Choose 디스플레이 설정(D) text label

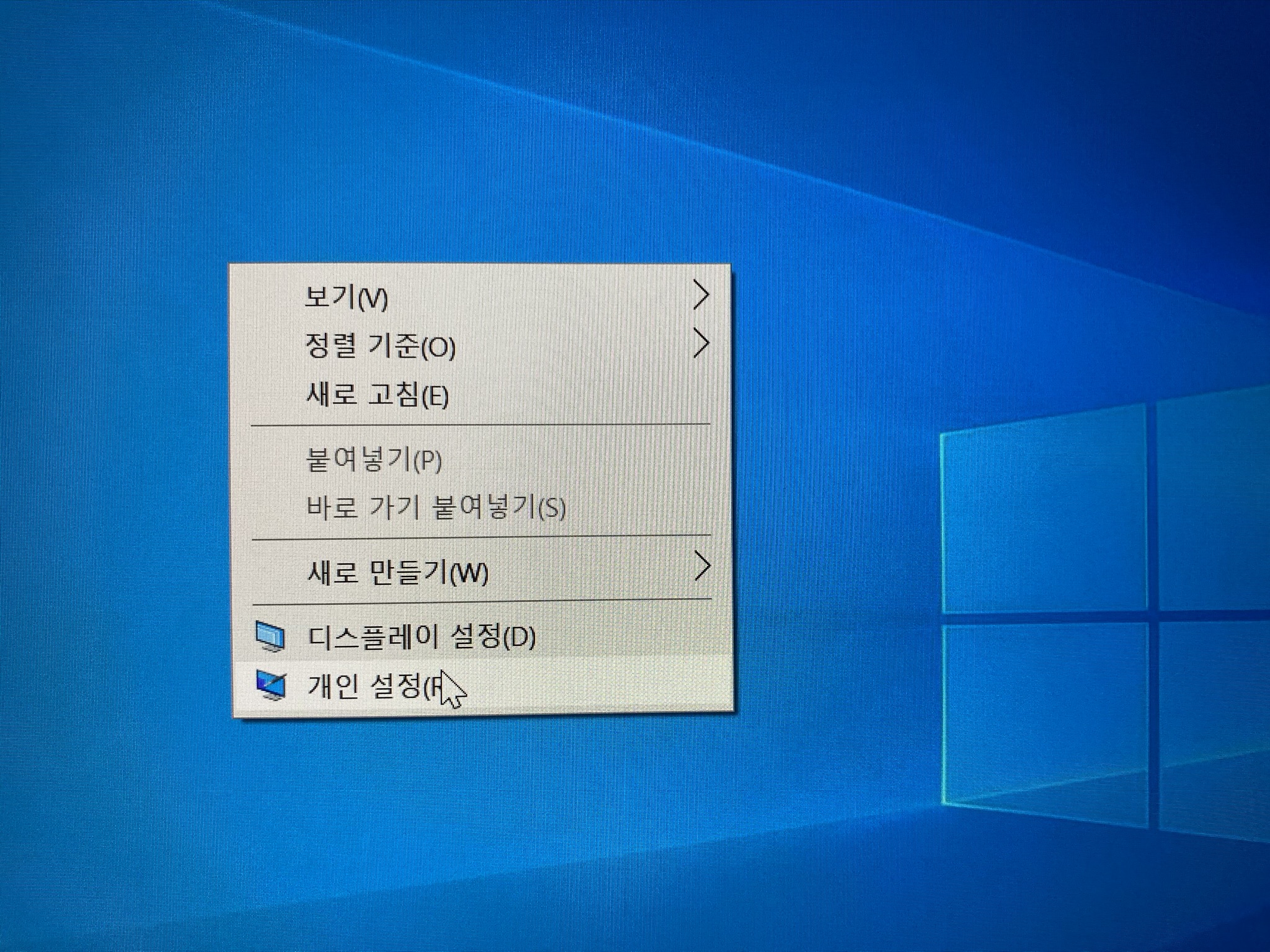tap(422, 637)
